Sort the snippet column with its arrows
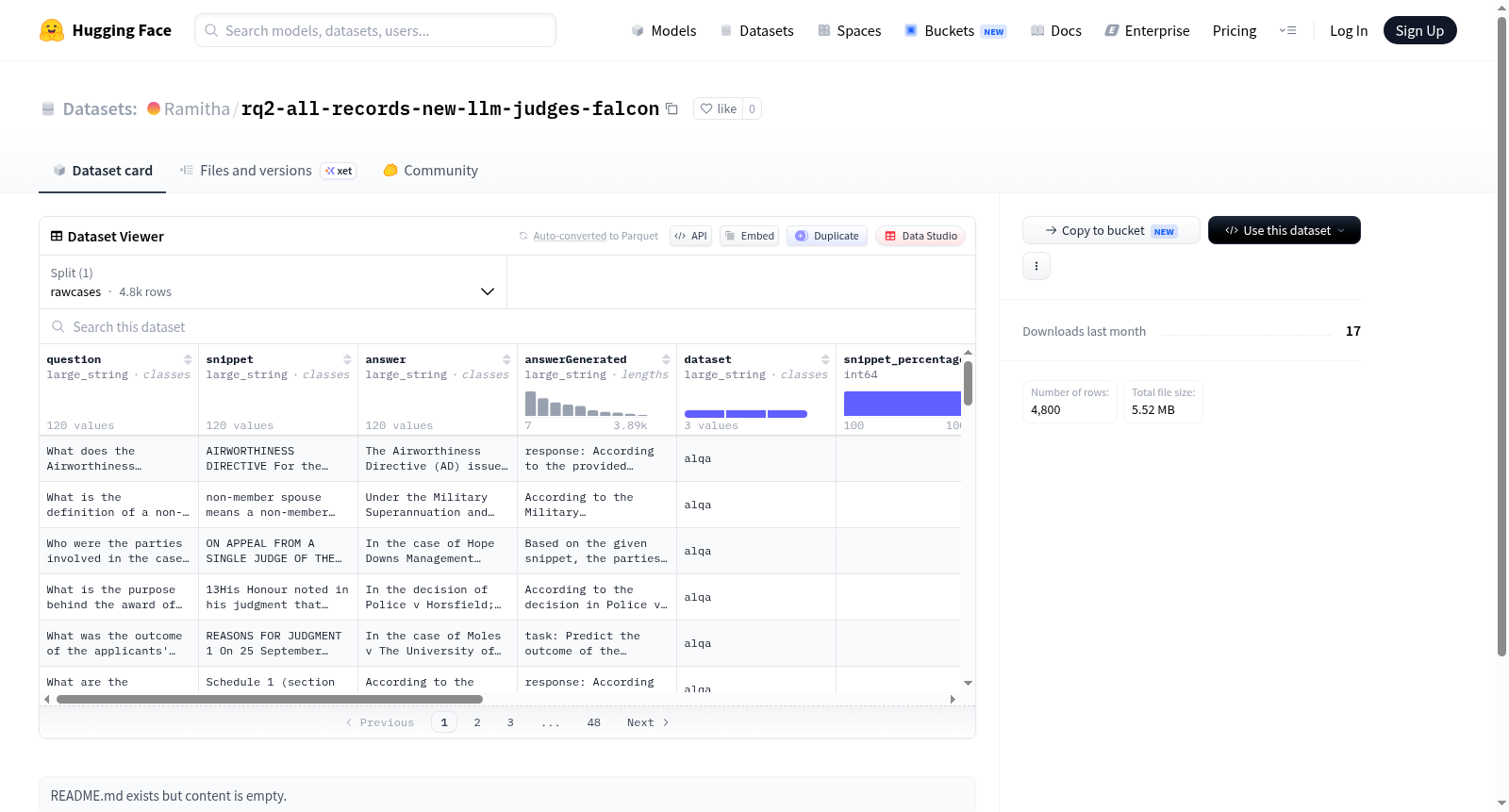This screenshot has height=812, width=1509. click(347, 359)
